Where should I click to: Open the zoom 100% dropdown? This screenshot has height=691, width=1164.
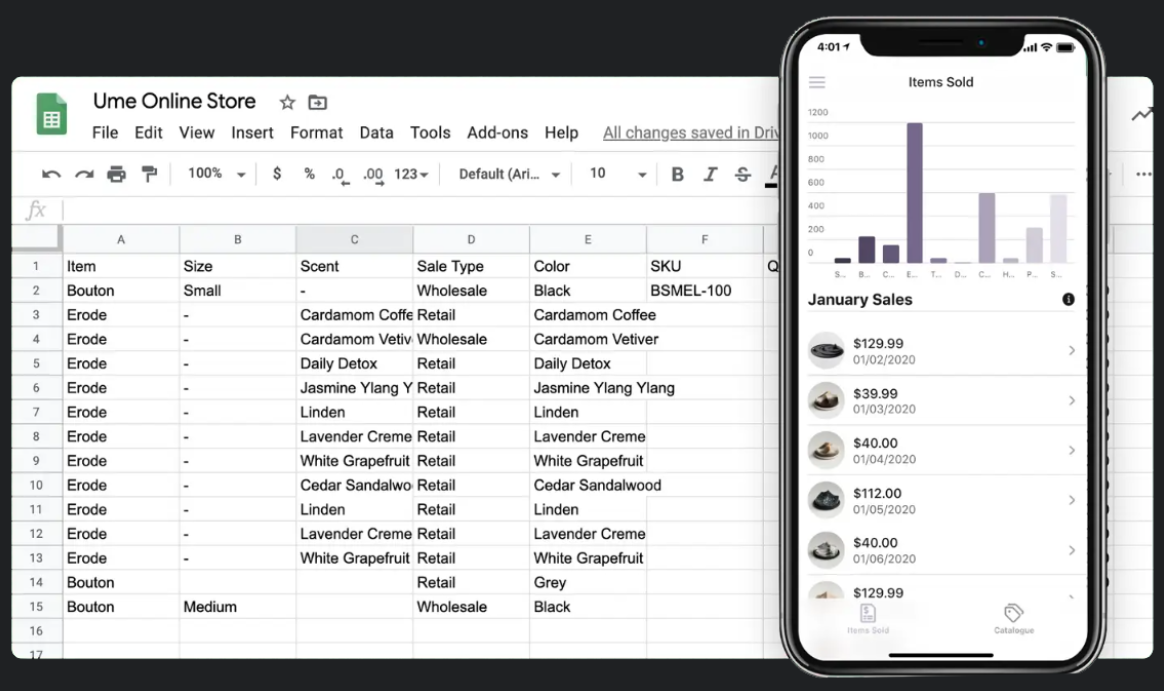point(216,174)
